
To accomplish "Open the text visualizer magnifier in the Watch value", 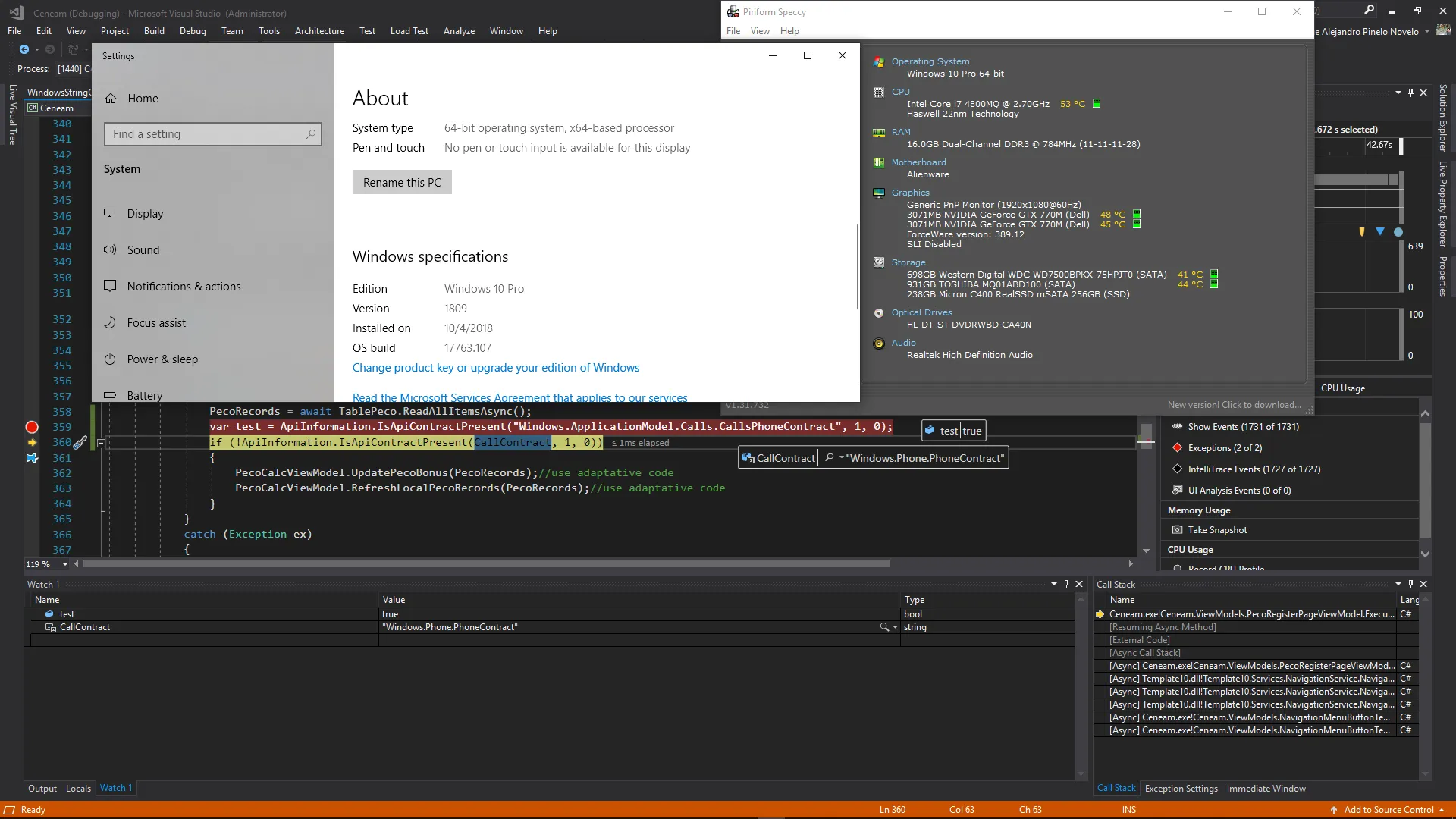I will pyautogui.click(x=884, y=627).
